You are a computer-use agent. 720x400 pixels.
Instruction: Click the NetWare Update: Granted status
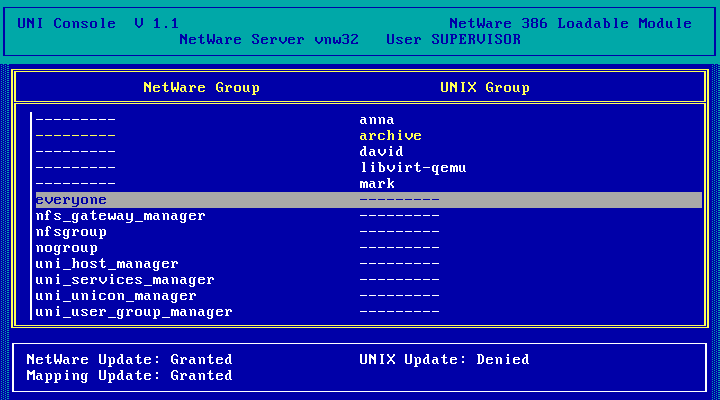[x=129, y=359]
